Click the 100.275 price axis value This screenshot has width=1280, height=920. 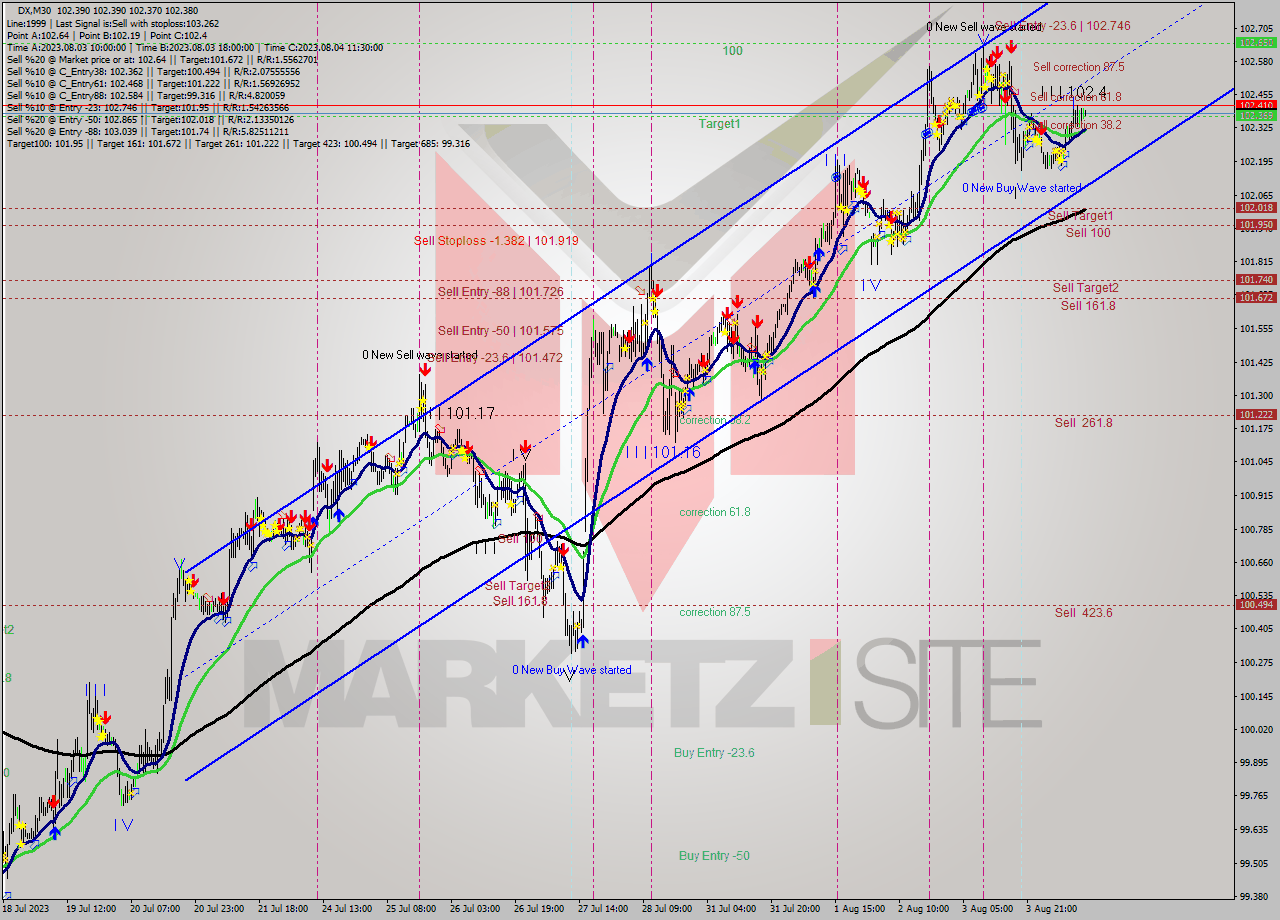(1257, 663)
